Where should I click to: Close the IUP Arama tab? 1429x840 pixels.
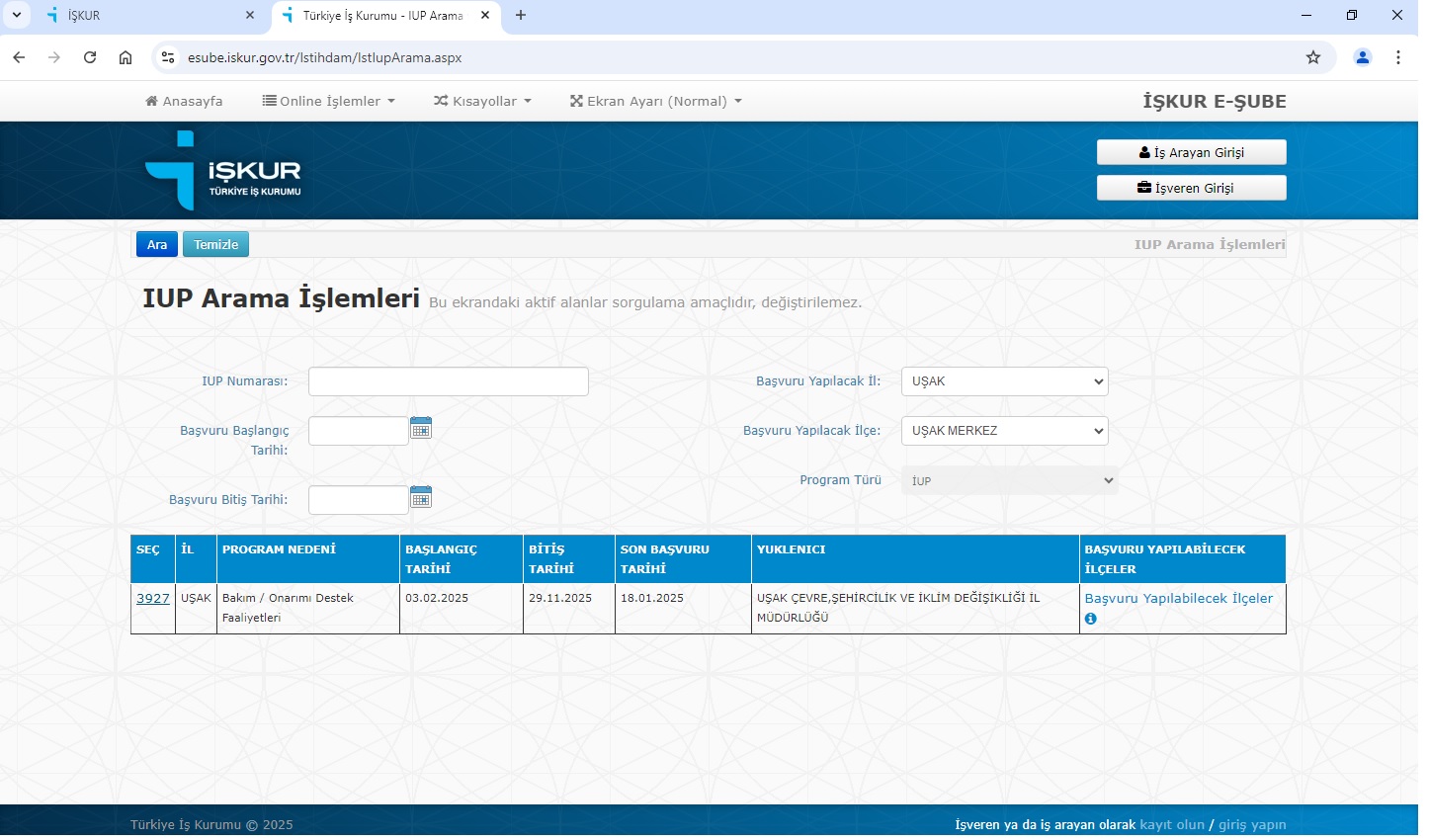coord(485,15)
